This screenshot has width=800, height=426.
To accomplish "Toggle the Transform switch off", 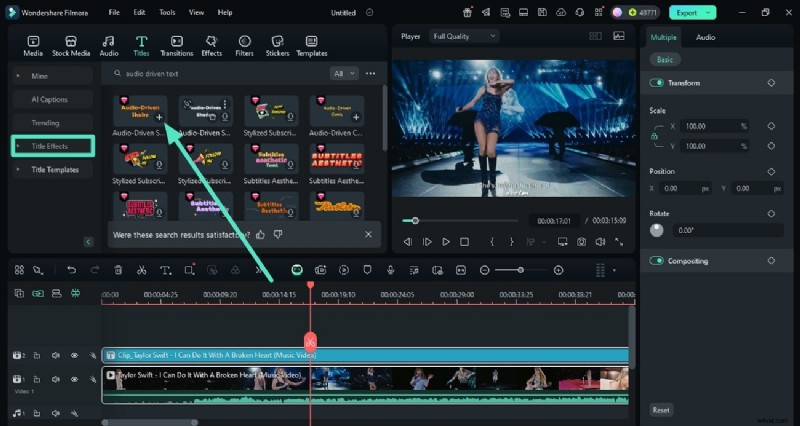I will click(657, 83).
